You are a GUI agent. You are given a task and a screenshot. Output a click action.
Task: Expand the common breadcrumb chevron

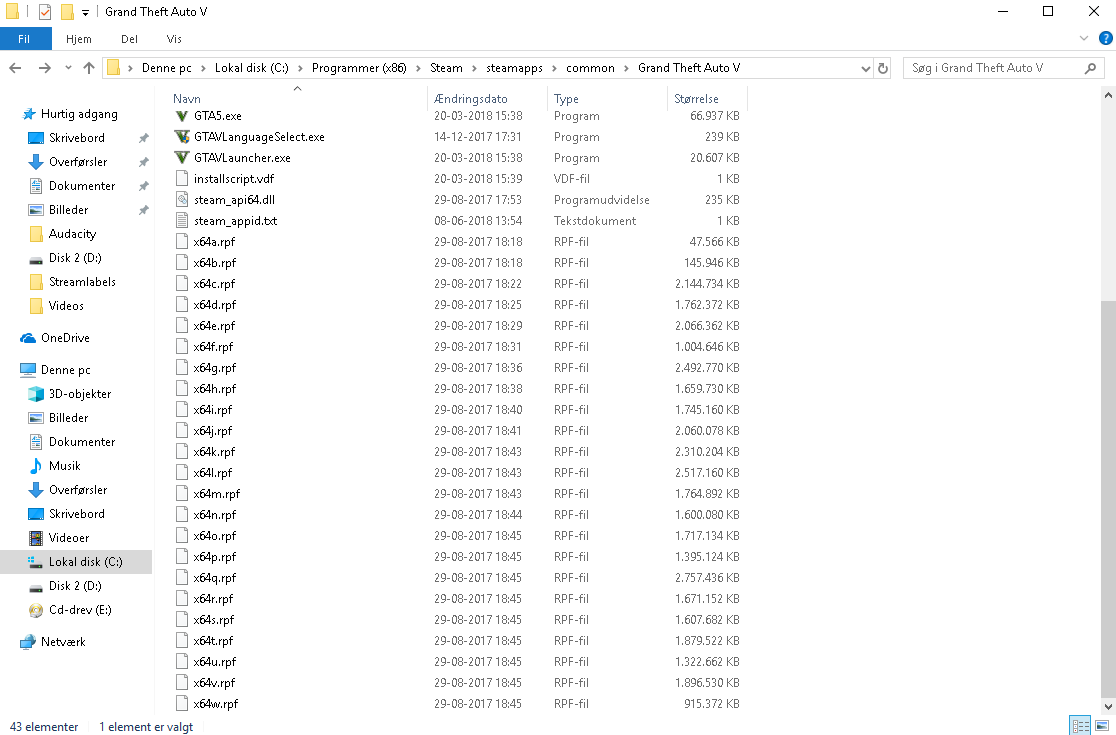click(x=626, y=68)
